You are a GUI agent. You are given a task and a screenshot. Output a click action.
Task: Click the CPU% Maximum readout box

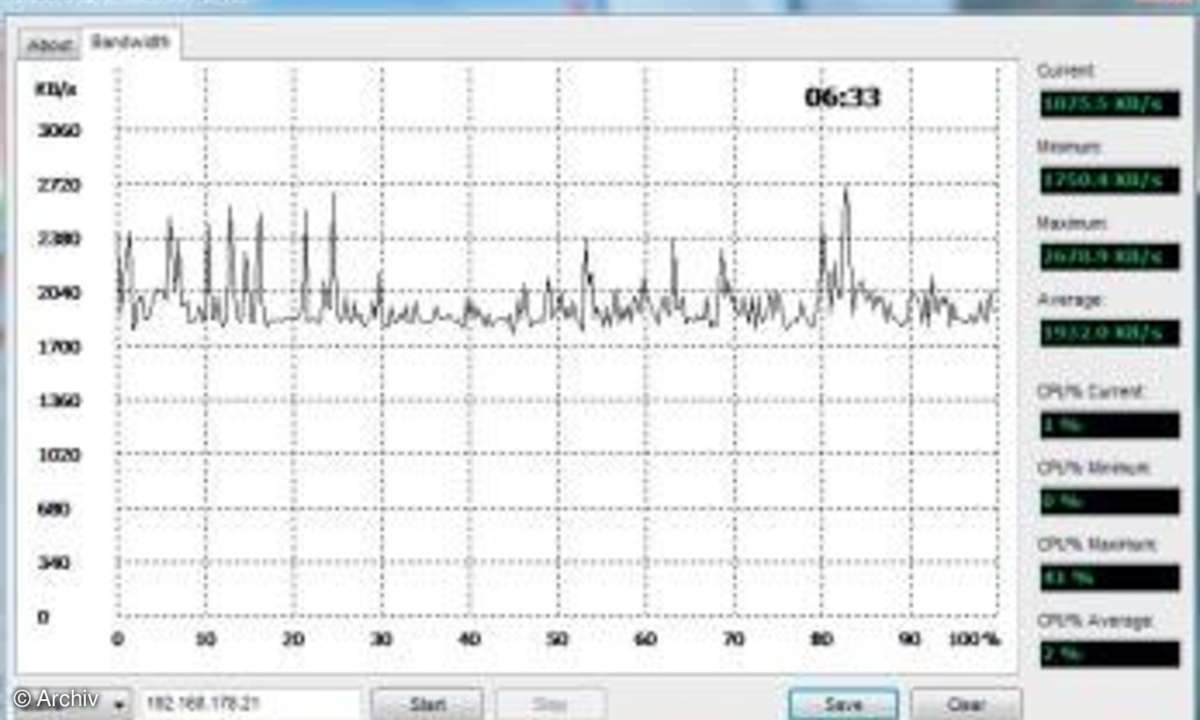[x=1109, y=577]
